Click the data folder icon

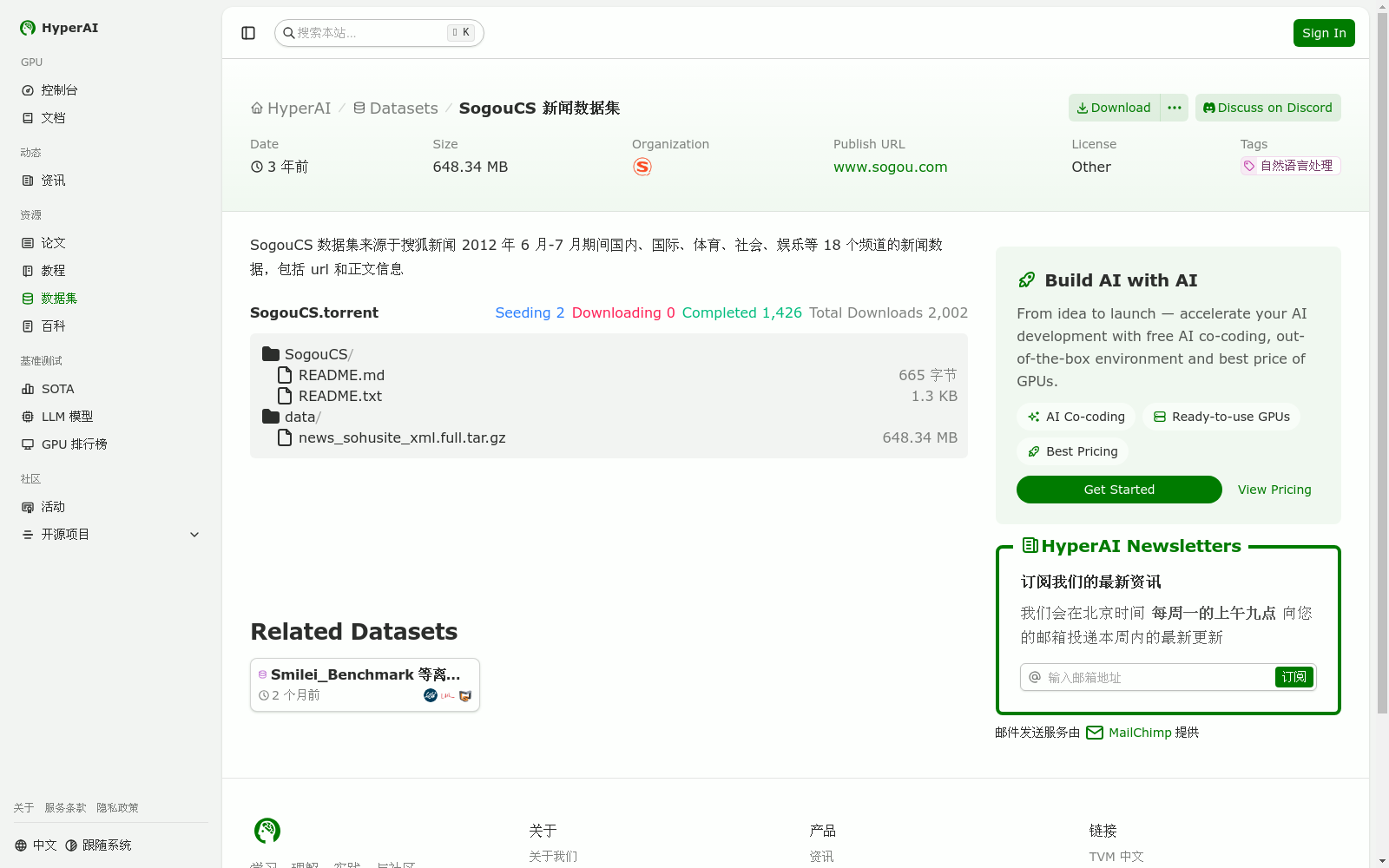[271, 417]
